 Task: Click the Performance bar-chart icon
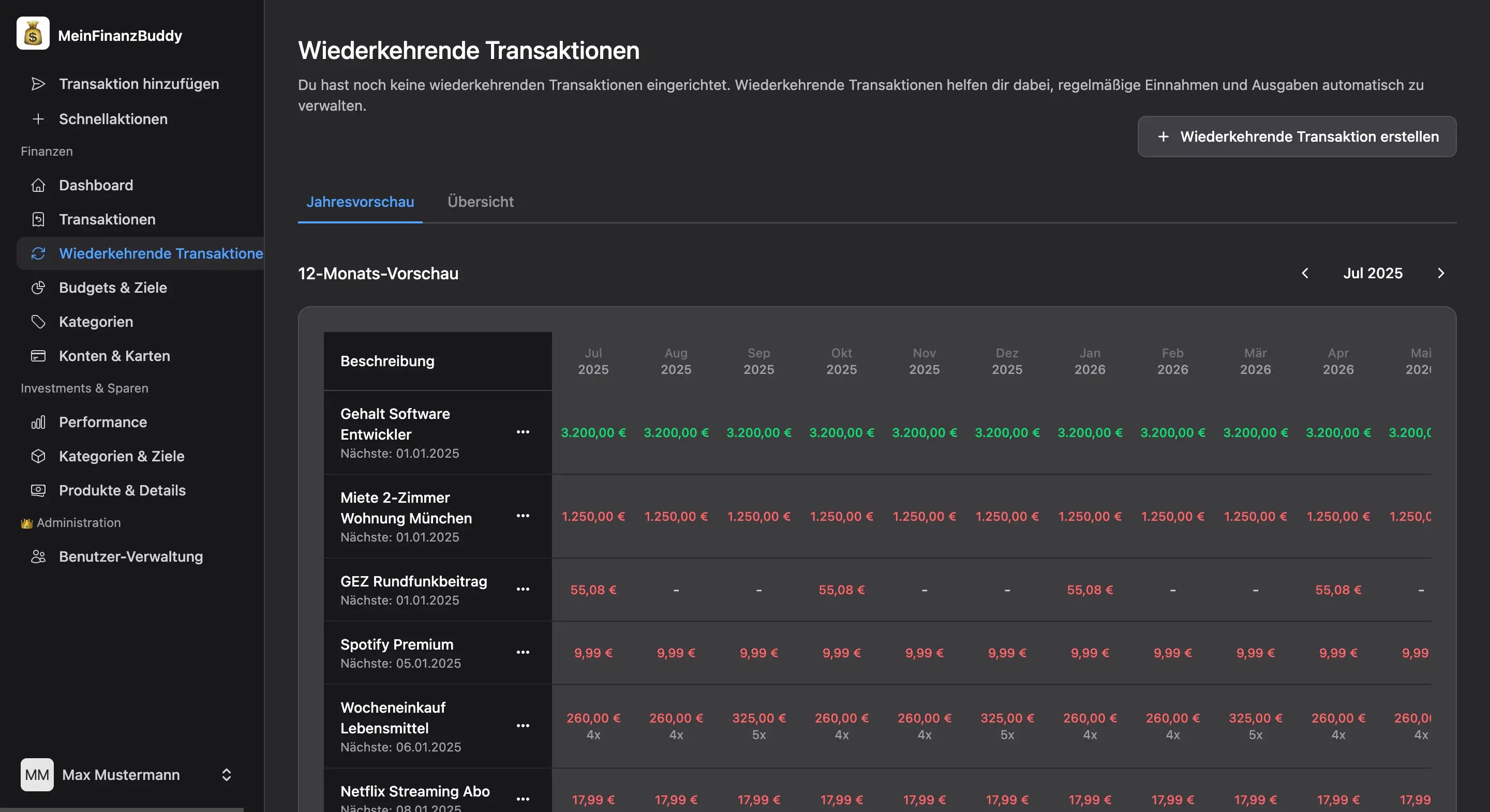38,422
